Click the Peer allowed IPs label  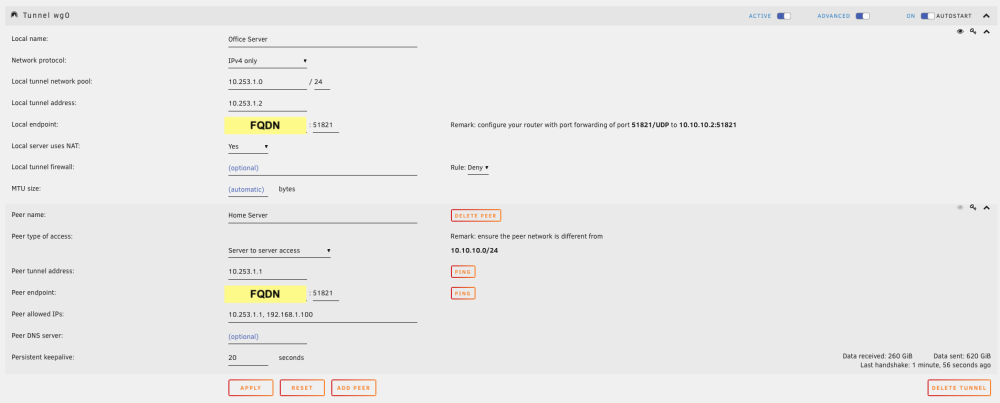(38, 314)
